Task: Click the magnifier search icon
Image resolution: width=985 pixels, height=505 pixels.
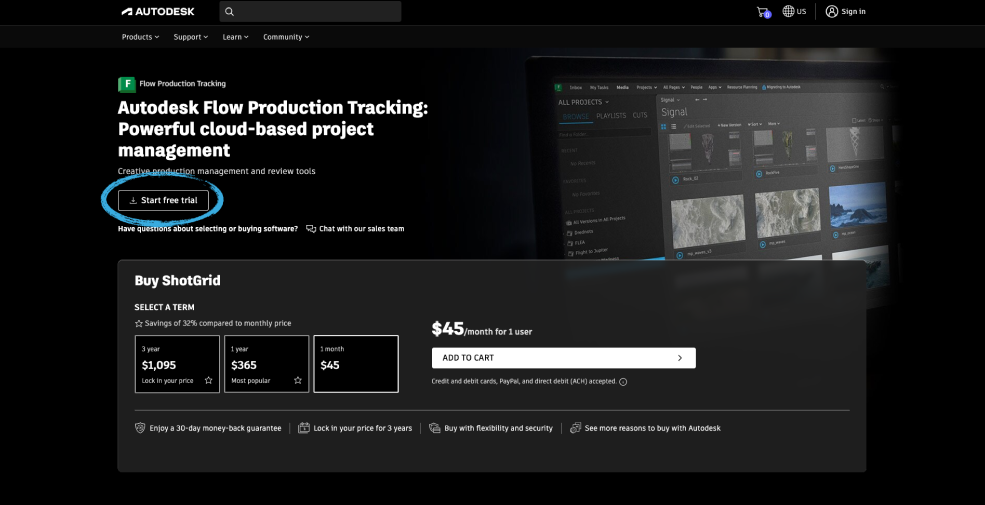Action: click(229, 11)
